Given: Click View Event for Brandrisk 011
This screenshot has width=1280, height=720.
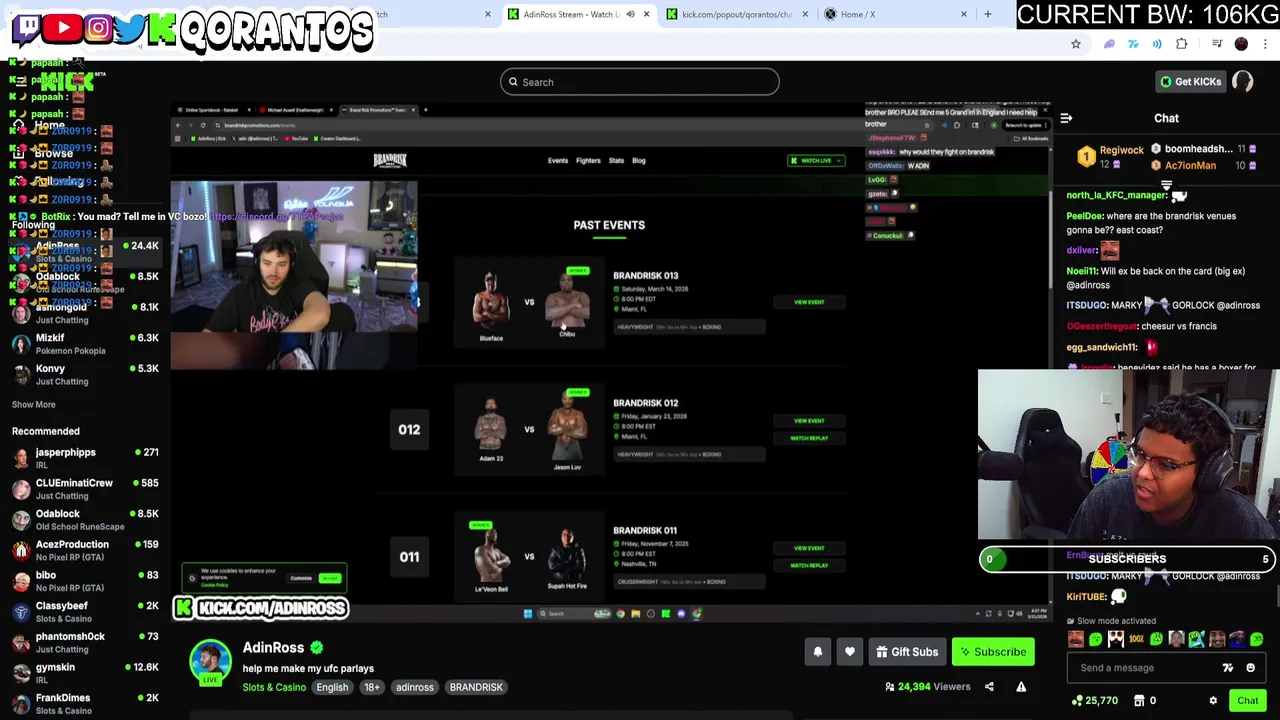Looking at the screenshot, I should (x=809, y=548).
